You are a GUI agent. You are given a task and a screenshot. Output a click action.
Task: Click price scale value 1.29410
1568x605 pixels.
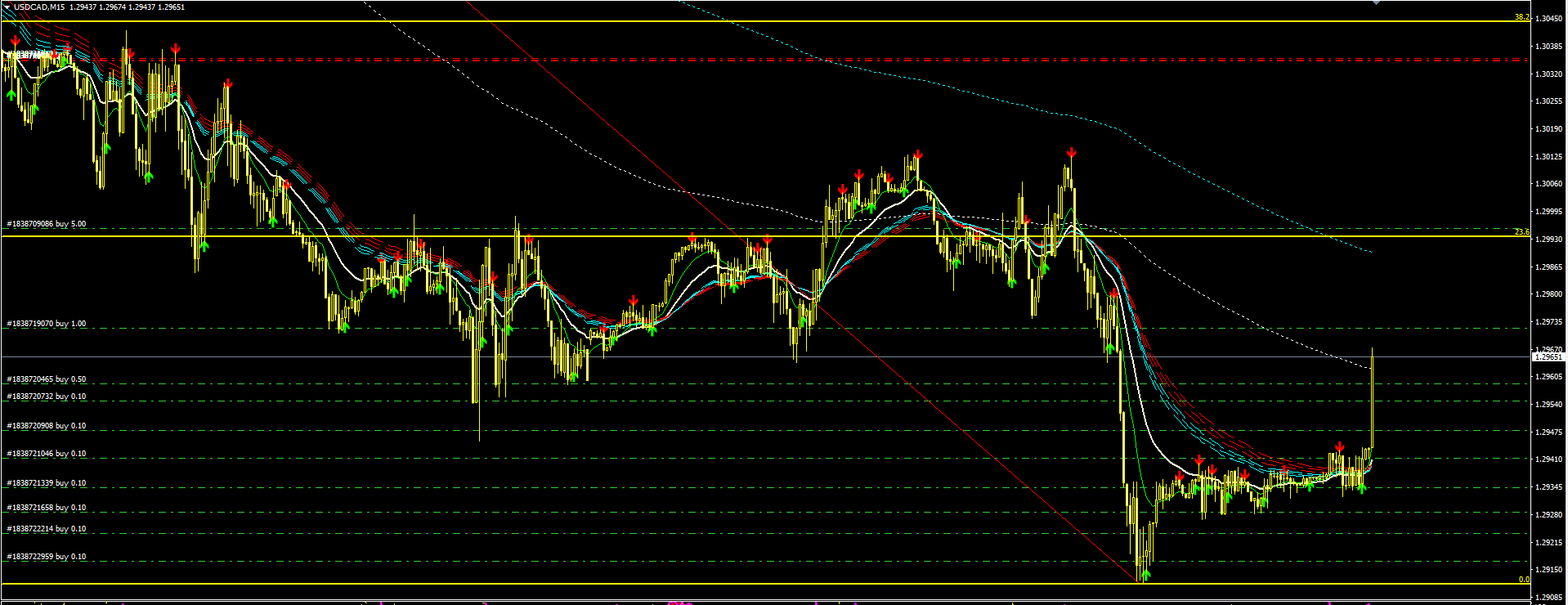click(1550, 459)
